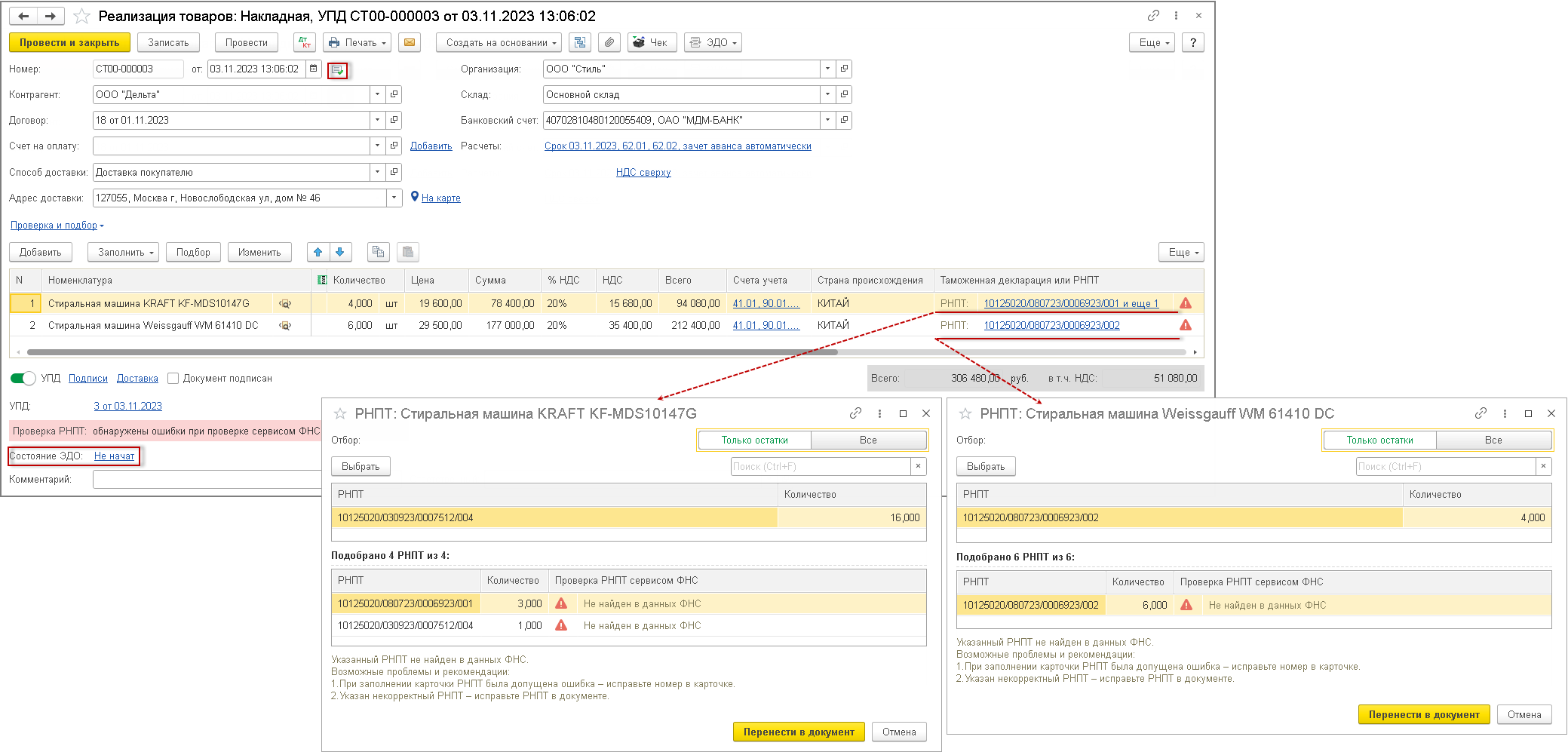Screen dimensions: 1568x752
Task: Open Печать dropdown menu
Action: tap(357, 42)
